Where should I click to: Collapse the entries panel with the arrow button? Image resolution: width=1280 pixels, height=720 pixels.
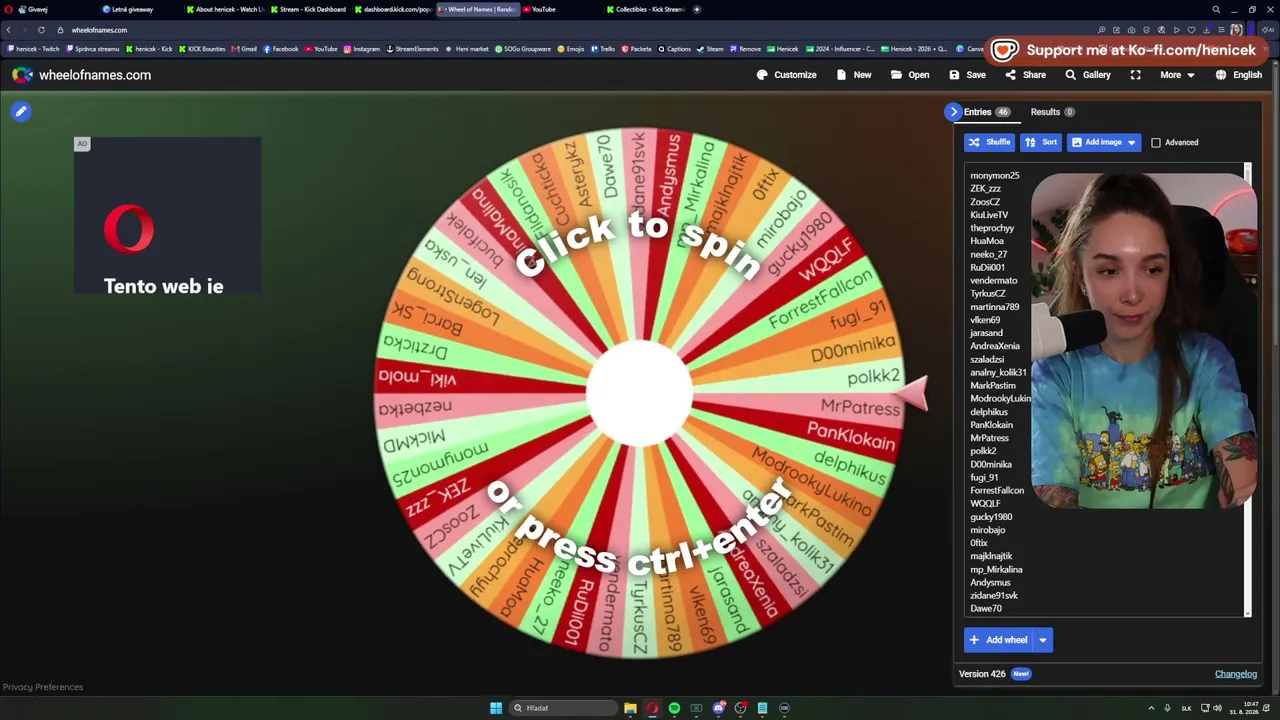coord(953,112)
